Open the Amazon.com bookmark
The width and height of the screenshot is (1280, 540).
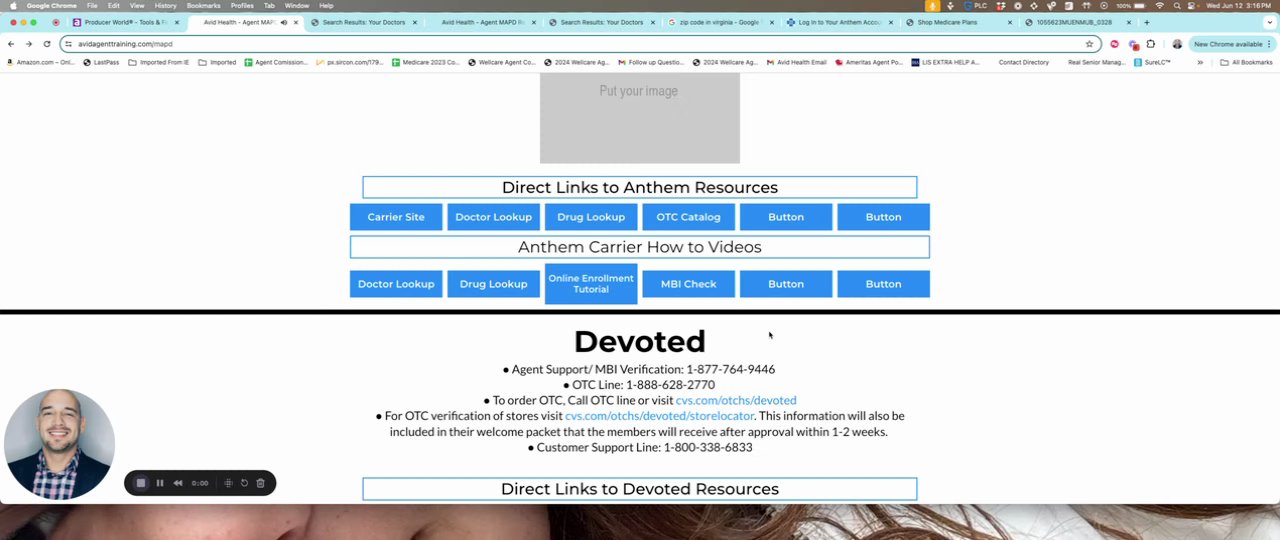click(40, 62)
